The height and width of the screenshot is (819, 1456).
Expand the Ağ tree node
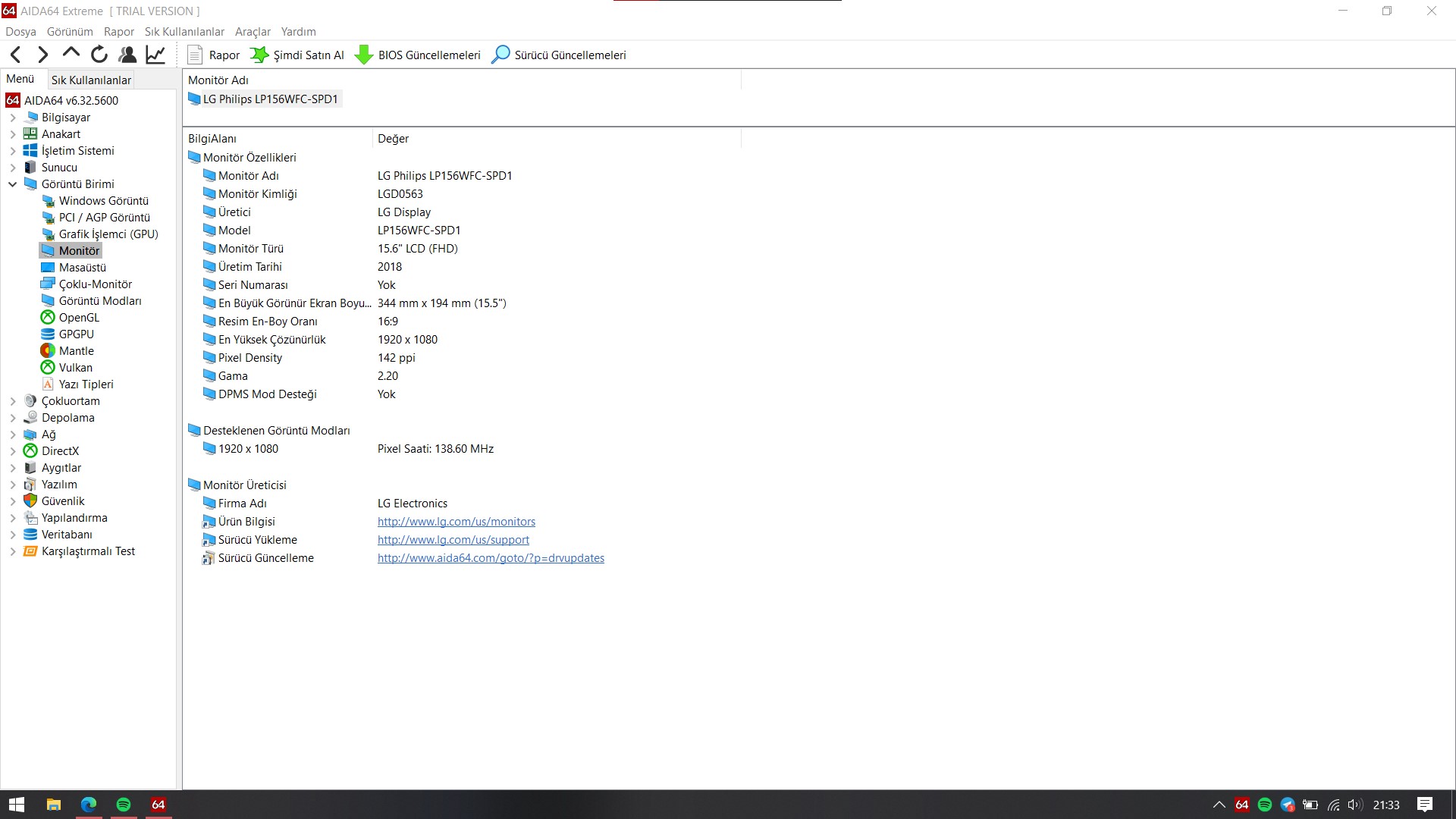point(13,435)
